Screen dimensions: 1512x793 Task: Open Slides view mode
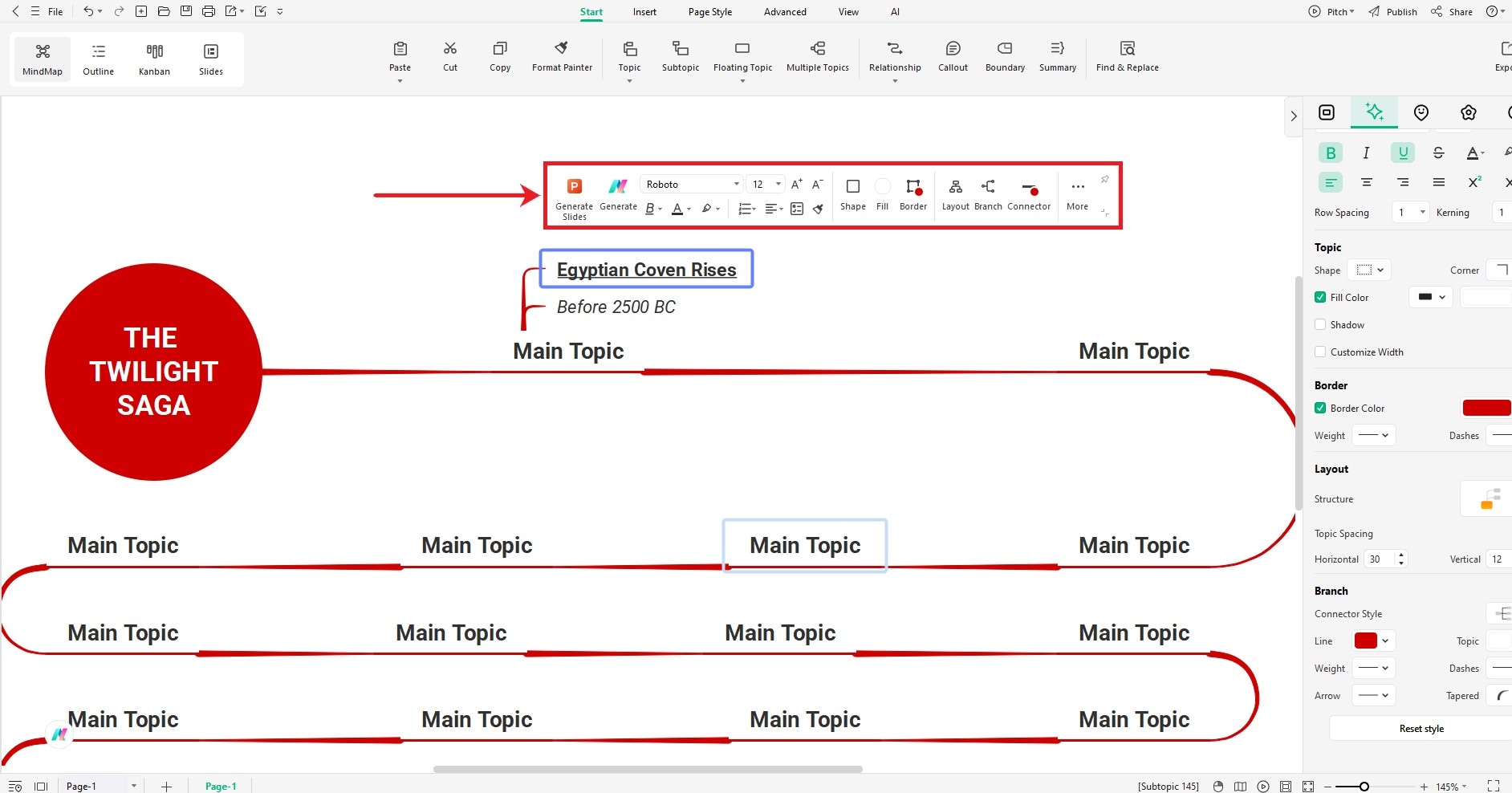(211, 59)
